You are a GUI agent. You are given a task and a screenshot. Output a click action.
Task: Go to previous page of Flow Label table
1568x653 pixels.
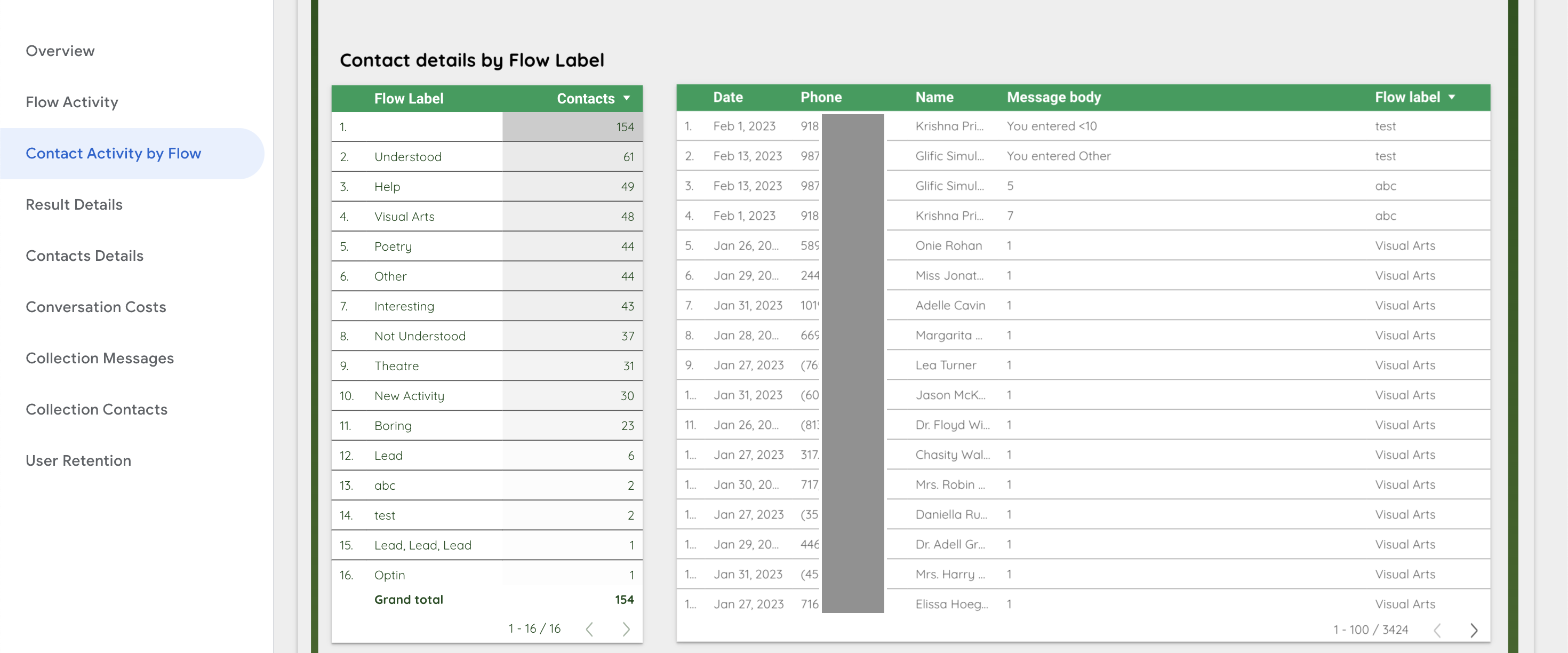pyautogui.click(x=589, y=629)
